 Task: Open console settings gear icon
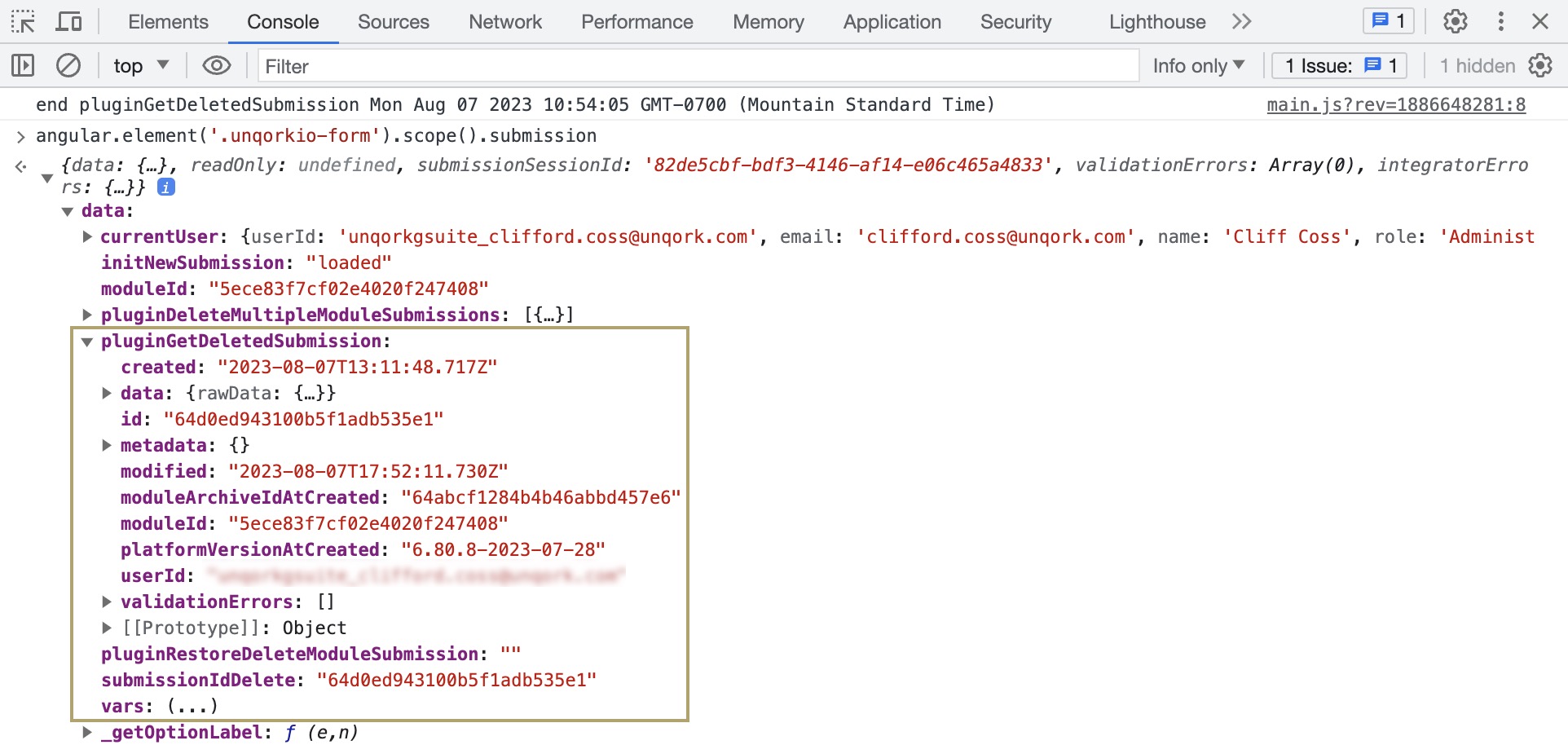pos(1540,65)
